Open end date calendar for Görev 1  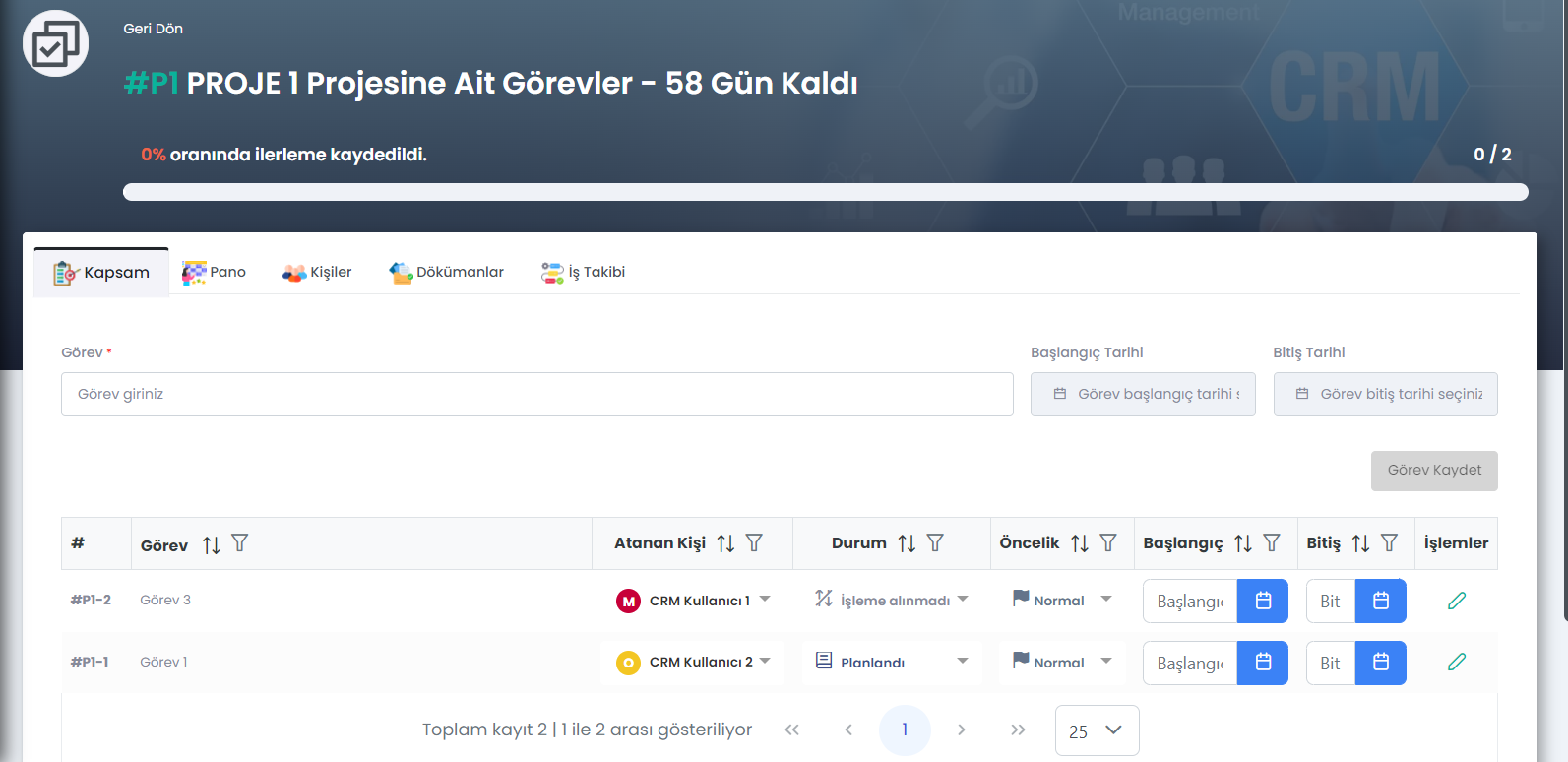1381,663
